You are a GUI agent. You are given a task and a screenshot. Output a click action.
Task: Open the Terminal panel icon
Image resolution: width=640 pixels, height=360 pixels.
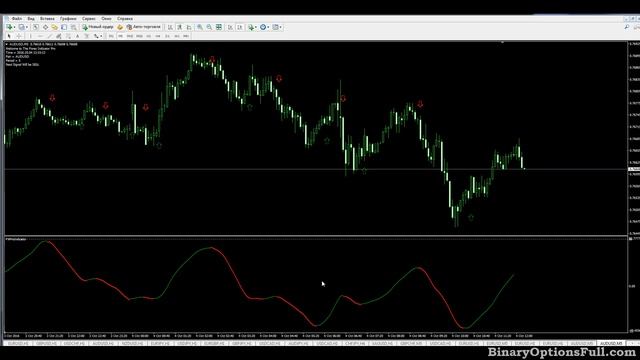[64, 27]
